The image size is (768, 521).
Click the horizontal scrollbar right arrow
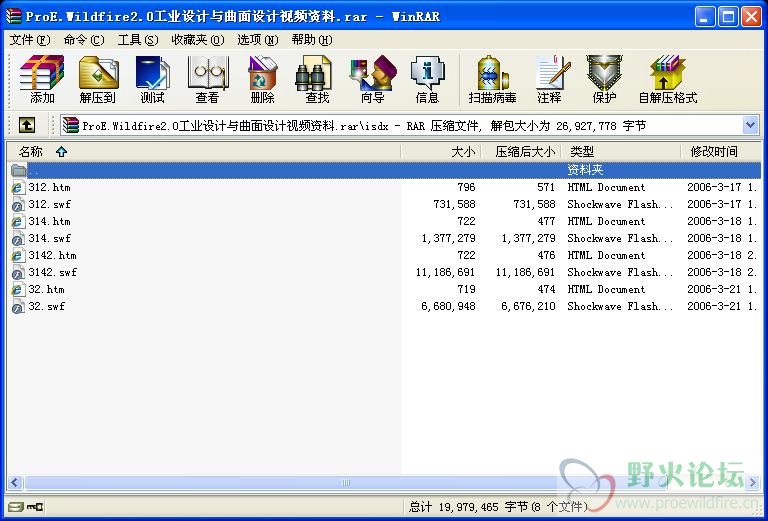[753, 483]
